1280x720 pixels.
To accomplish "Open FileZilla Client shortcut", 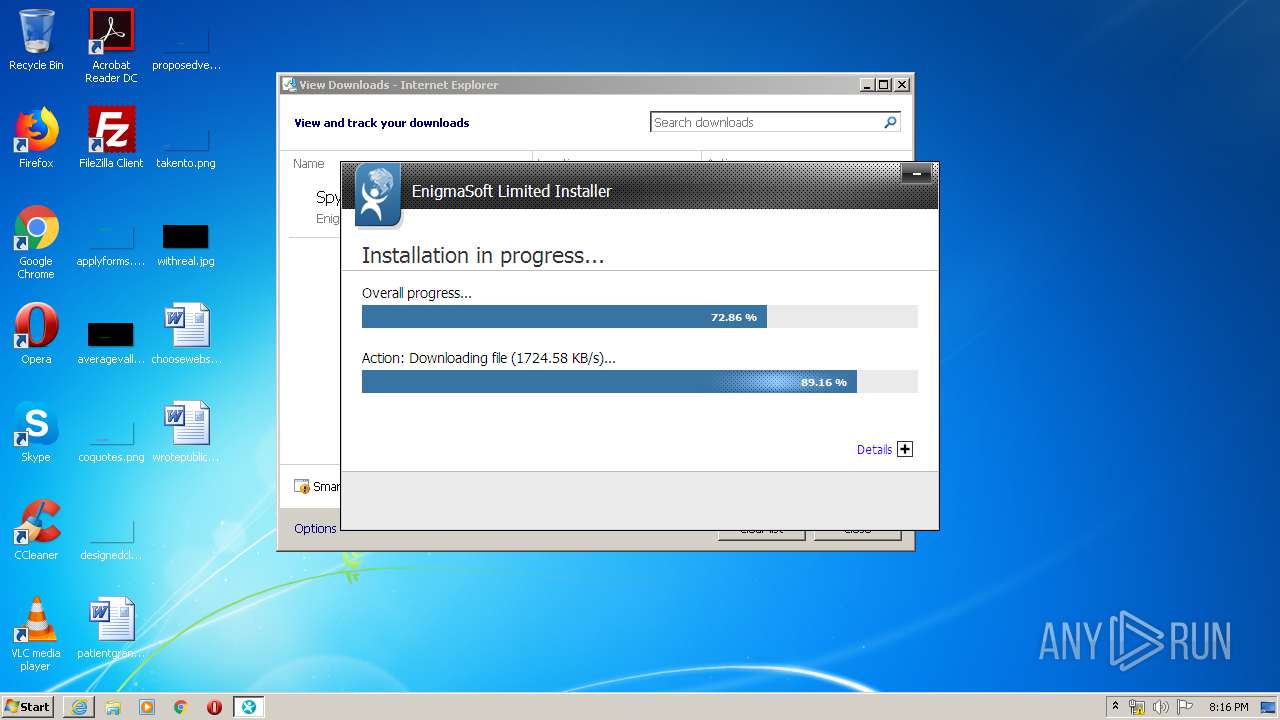I will coord(111,138).
